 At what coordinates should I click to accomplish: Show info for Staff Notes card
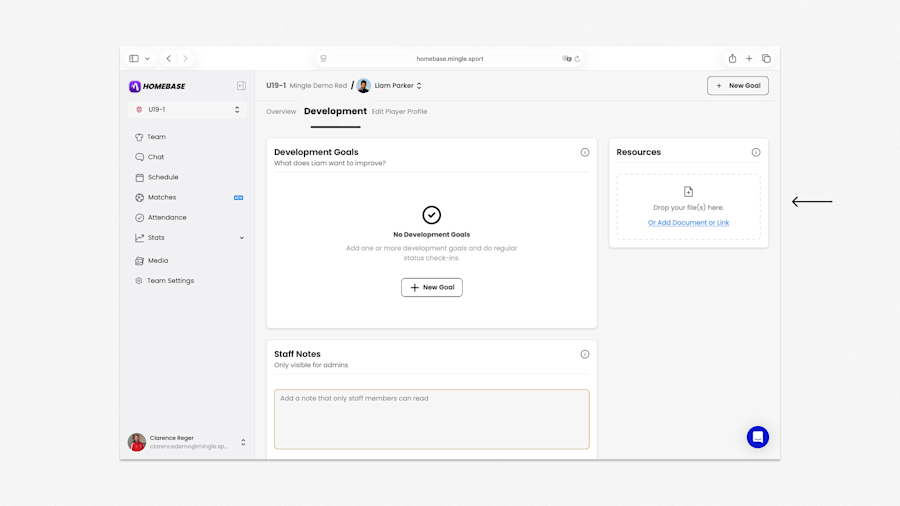pos(585,354)
